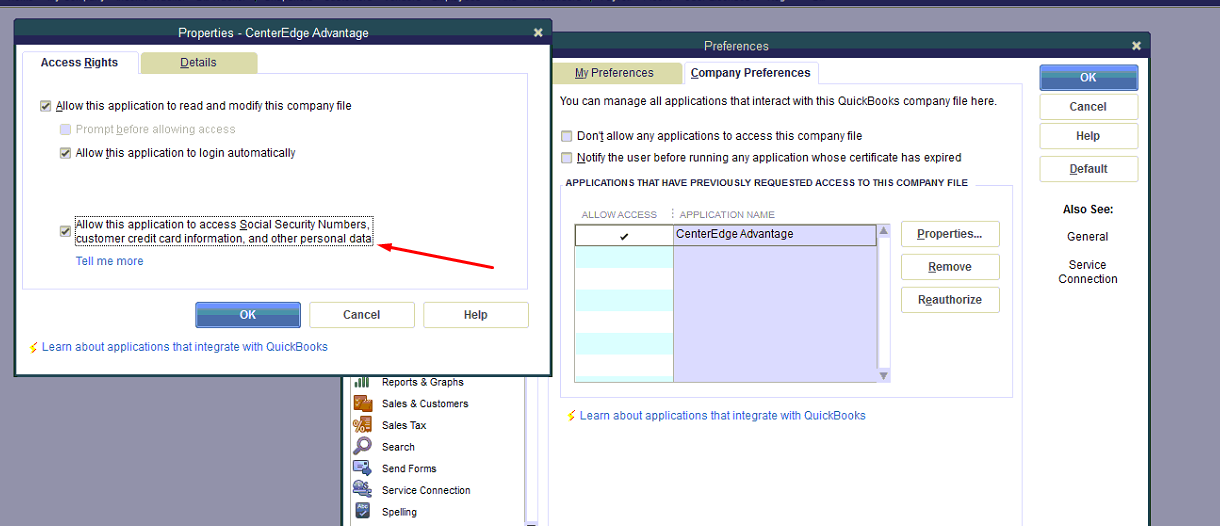Select the Sales & Customers icon
The image size is (1220, 526).
tap(362, 403)
